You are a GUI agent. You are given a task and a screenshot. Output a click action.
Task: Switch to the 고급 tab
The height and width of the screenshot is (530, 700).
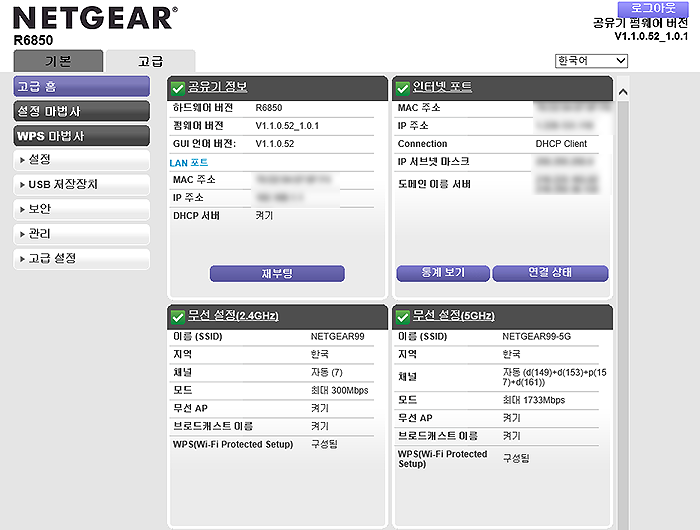[x=150, y=61]
